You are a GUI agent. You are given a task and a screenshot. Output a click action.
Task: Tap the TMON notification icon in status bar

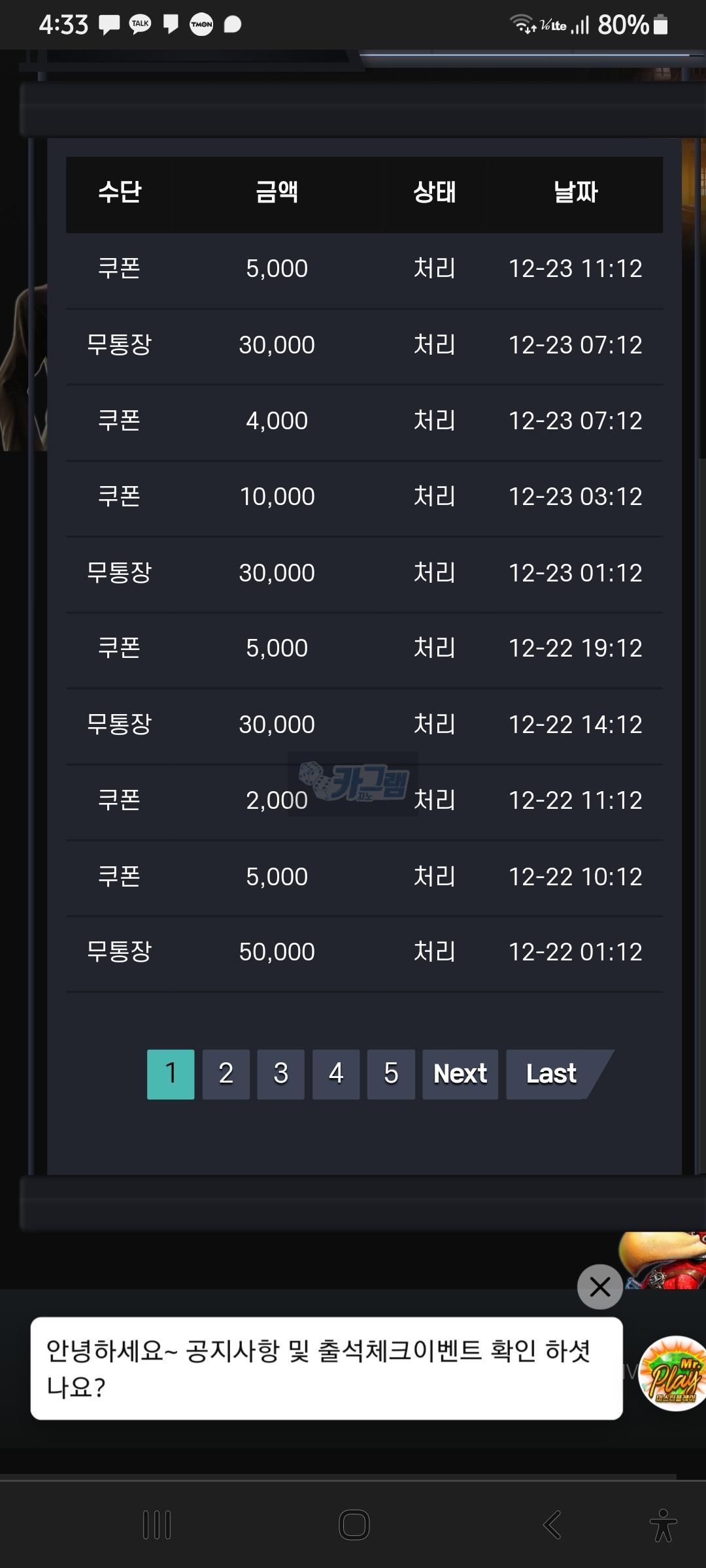click(x=201, y=25)
